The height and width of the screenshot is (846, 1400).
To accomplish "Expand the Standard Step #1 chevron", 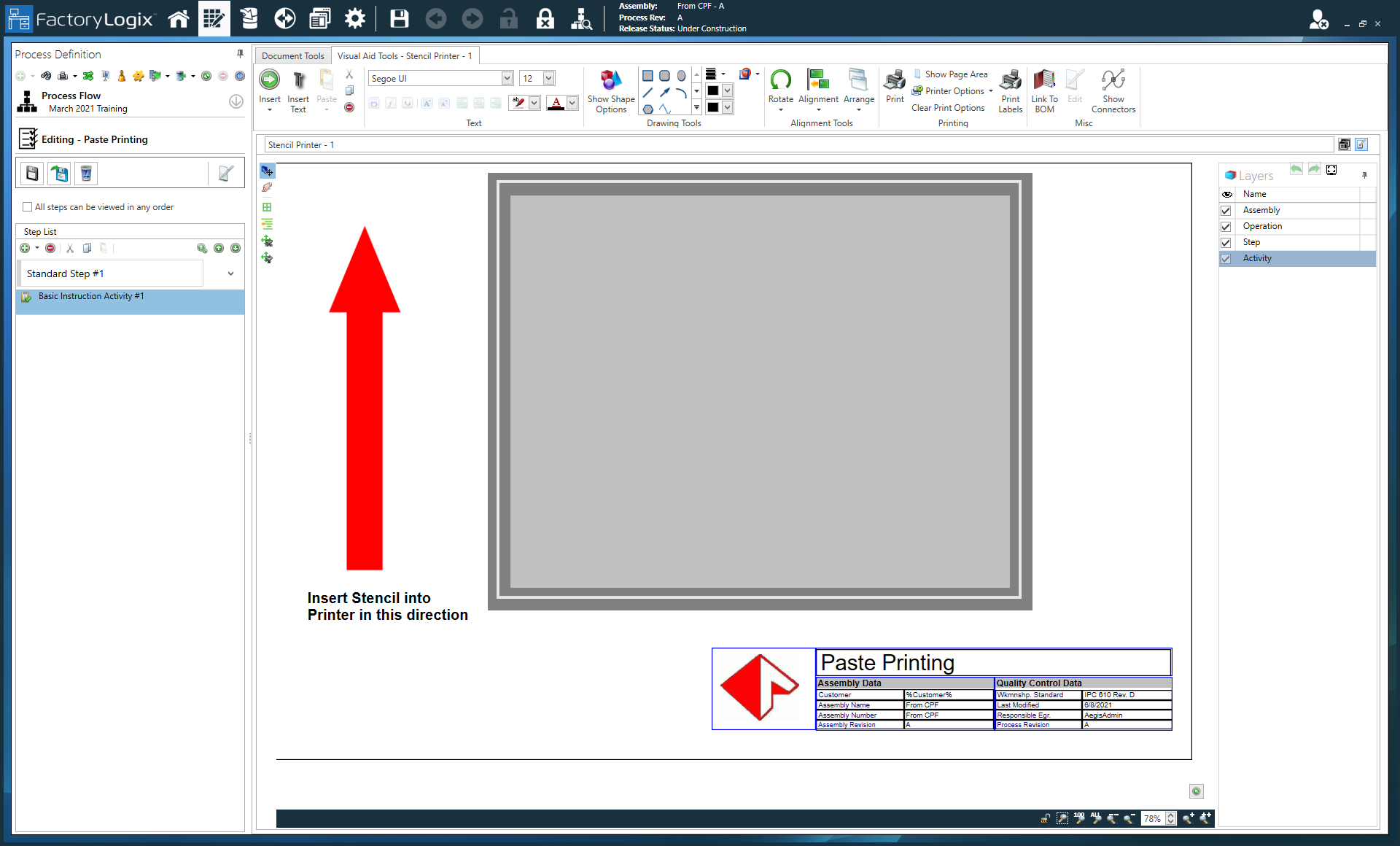I will click(230, 274).
